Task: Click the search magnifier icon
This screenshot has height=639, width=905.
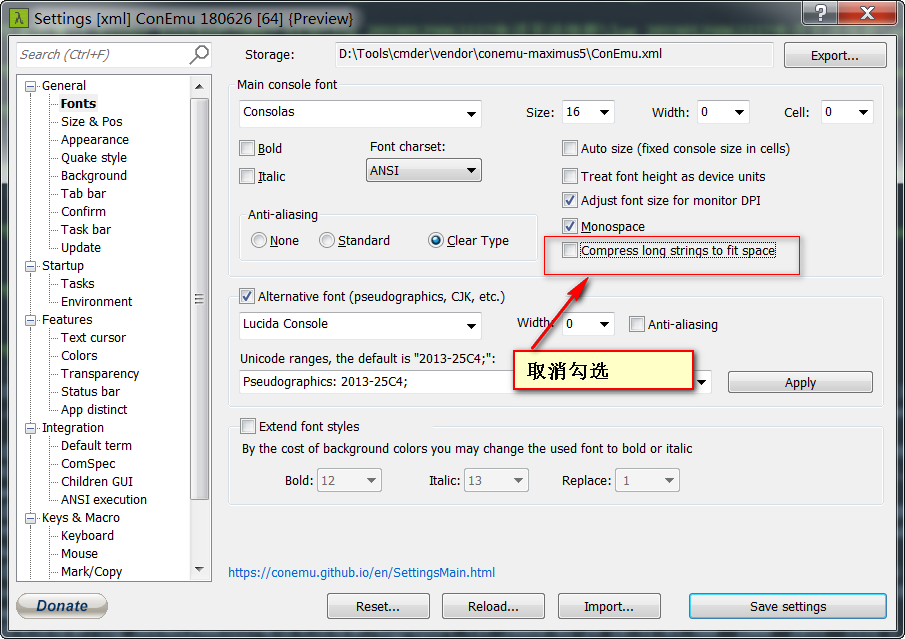Action: 199,55
